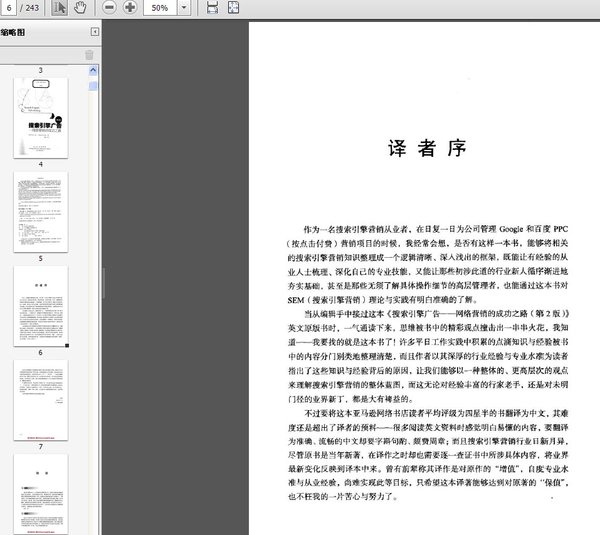Delete selected thumbnail with trash icon
Viewport: 600px width, 535px height.
pyautogui.click(x=89, y=55)
